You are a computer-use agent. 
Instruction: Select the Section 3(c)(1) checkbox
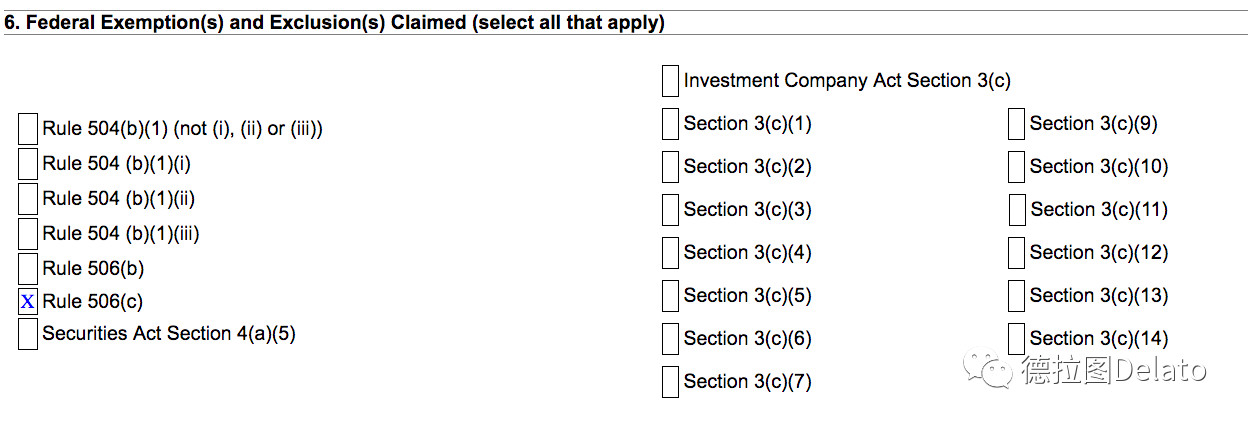click(x=670, y=124)
